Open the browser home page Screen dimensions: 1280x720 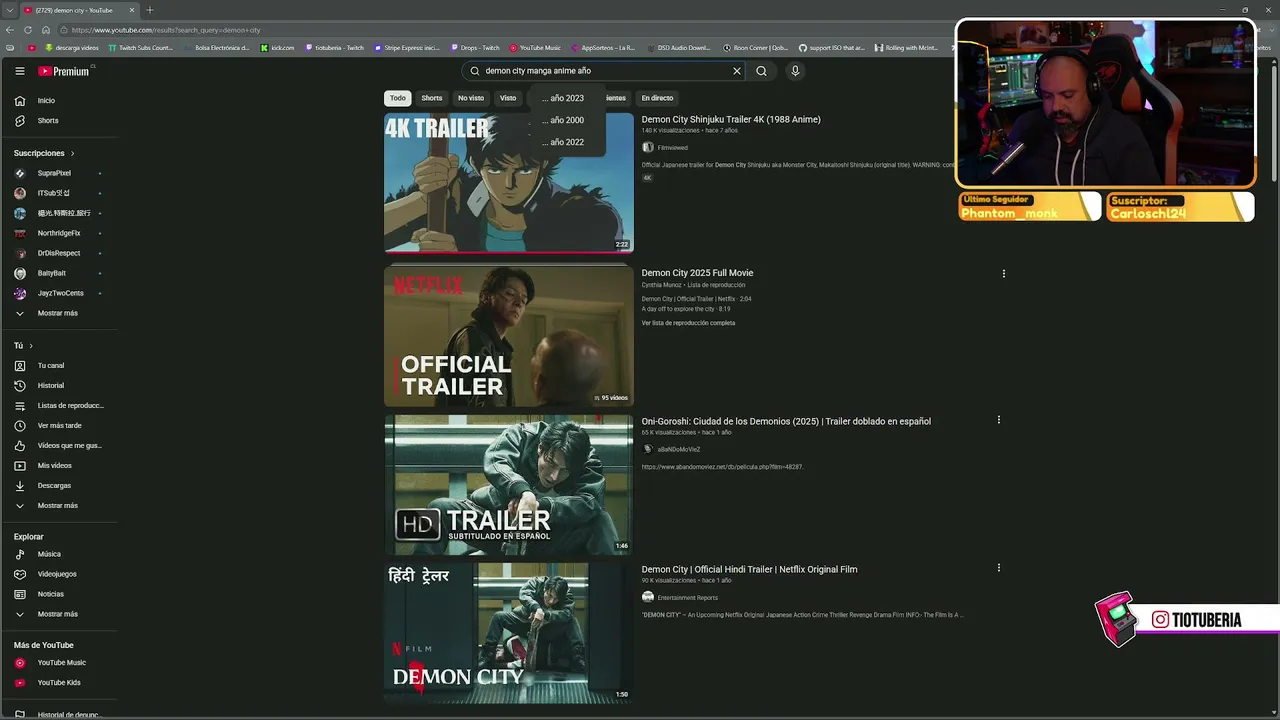tap(45, 30)
